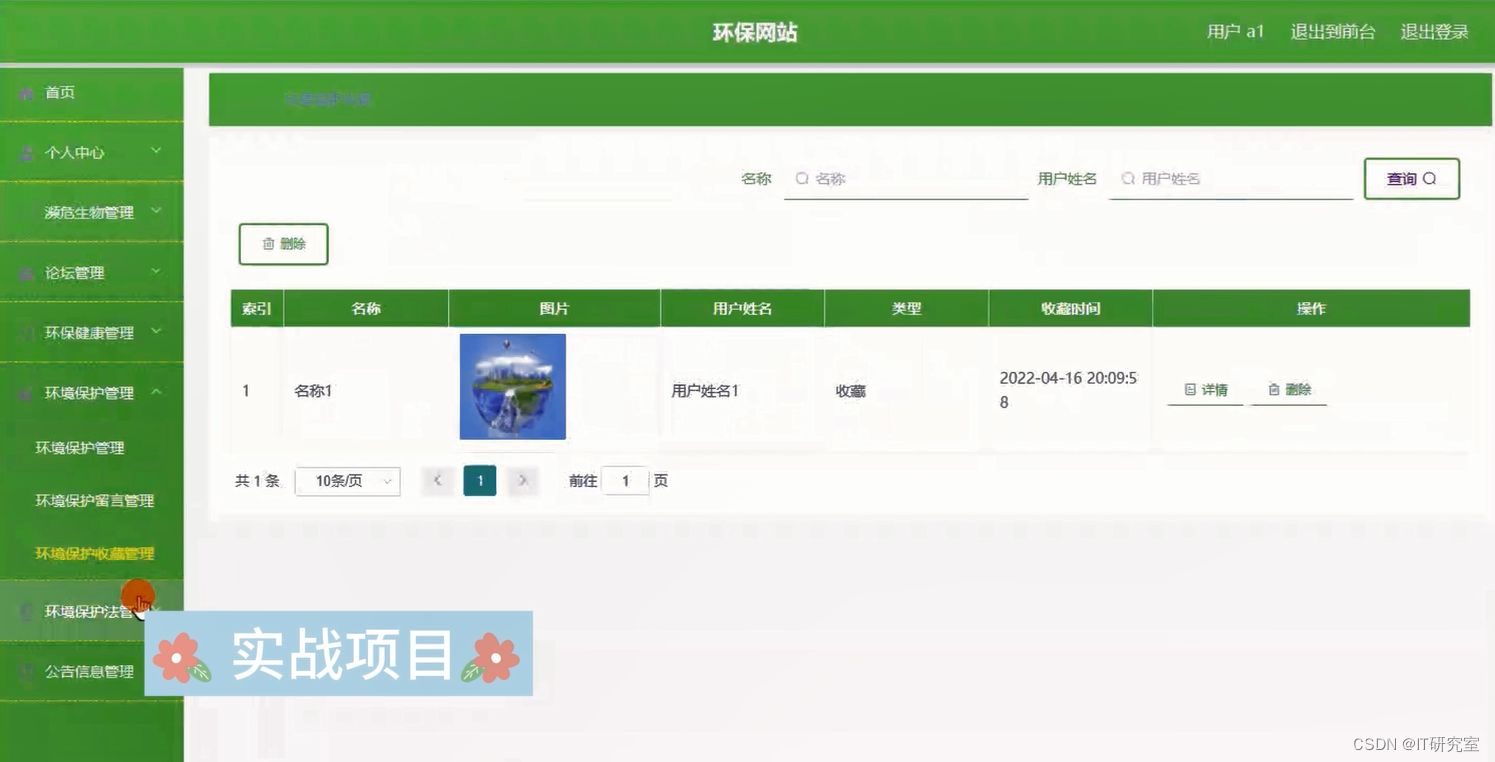Viewport: 1495px width, 762px height.
Task: Click the 查询 search button
Action: pyautogui.click(x=1412, y=179)
